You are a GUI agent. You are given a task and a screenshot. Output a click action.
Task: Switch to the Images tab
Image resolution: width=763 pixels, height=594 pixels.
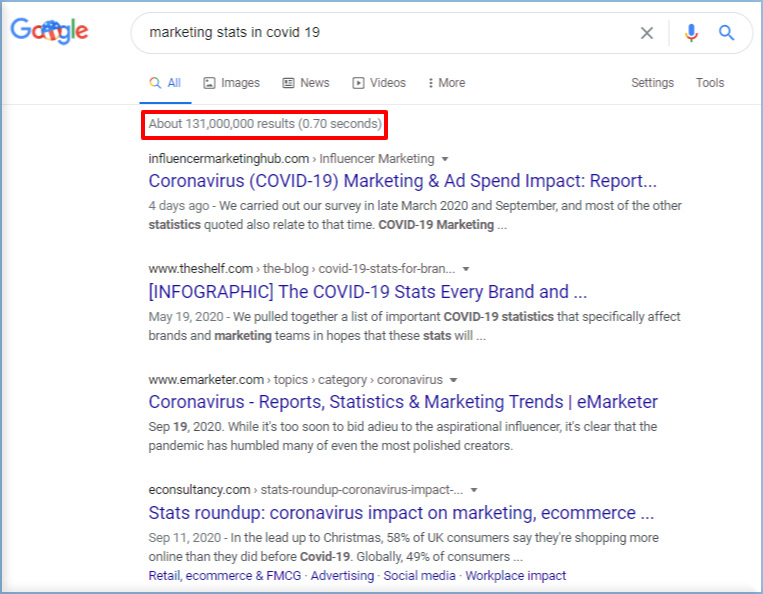[x=232, y=83]
